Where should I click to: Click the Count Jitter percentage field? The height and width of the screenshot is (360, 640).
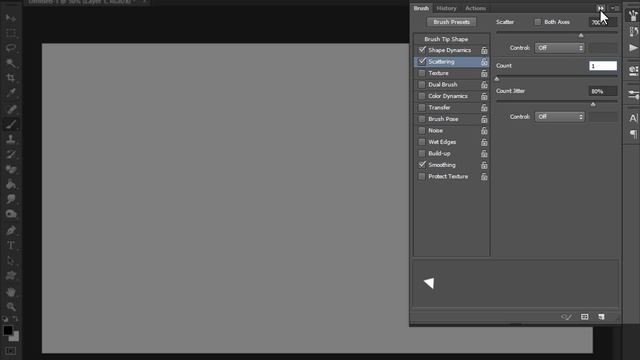click(602, 91)
